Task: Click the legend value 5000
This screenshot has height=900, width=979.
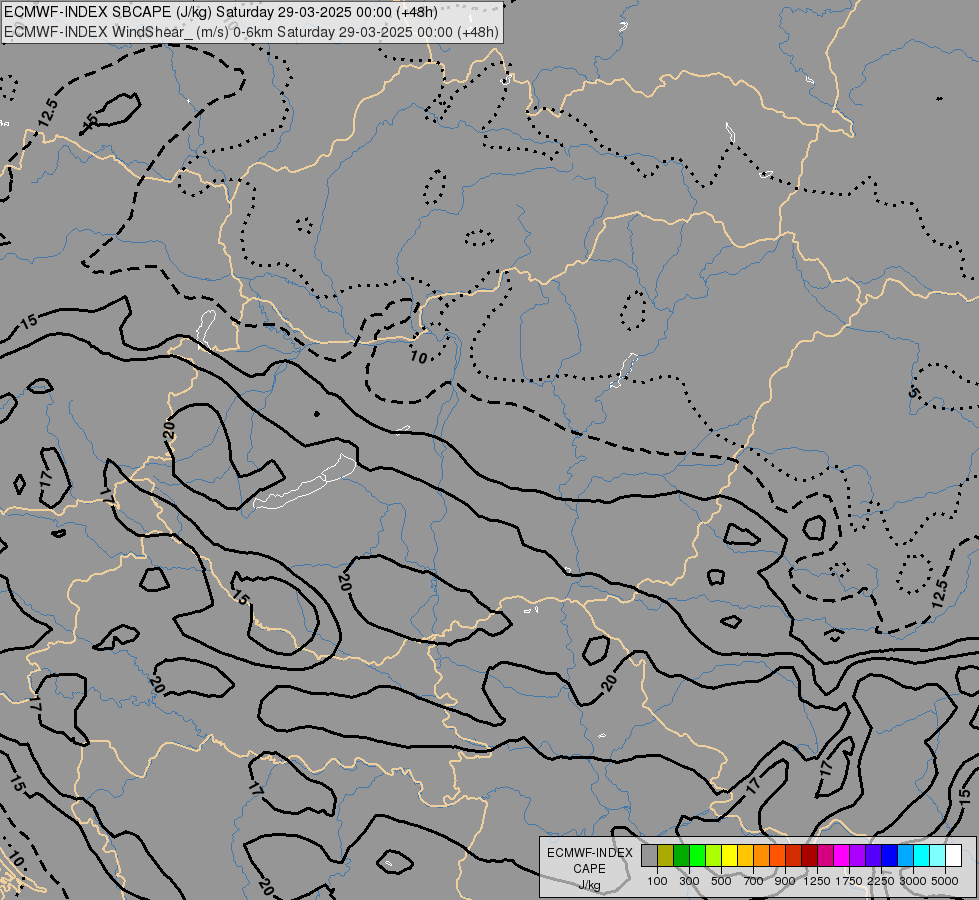Action: [x=945, y=881]
